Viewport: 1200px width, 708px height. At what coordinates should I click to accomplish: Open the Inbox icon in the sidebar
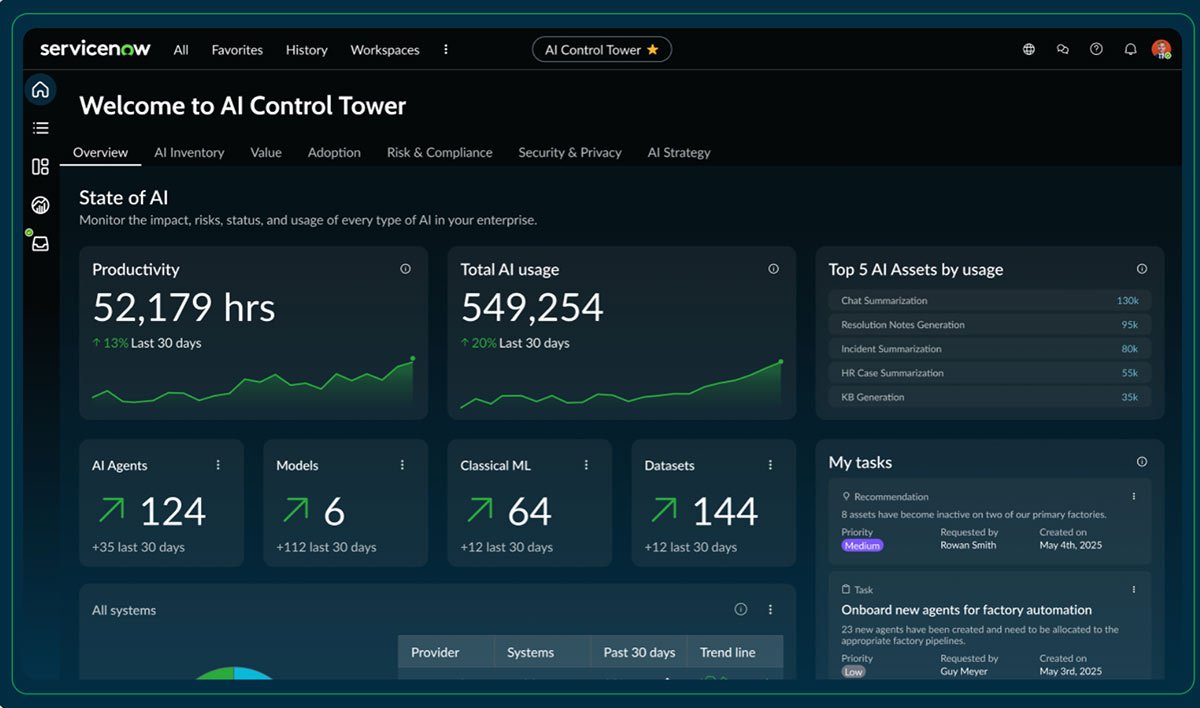click(40, 242)
